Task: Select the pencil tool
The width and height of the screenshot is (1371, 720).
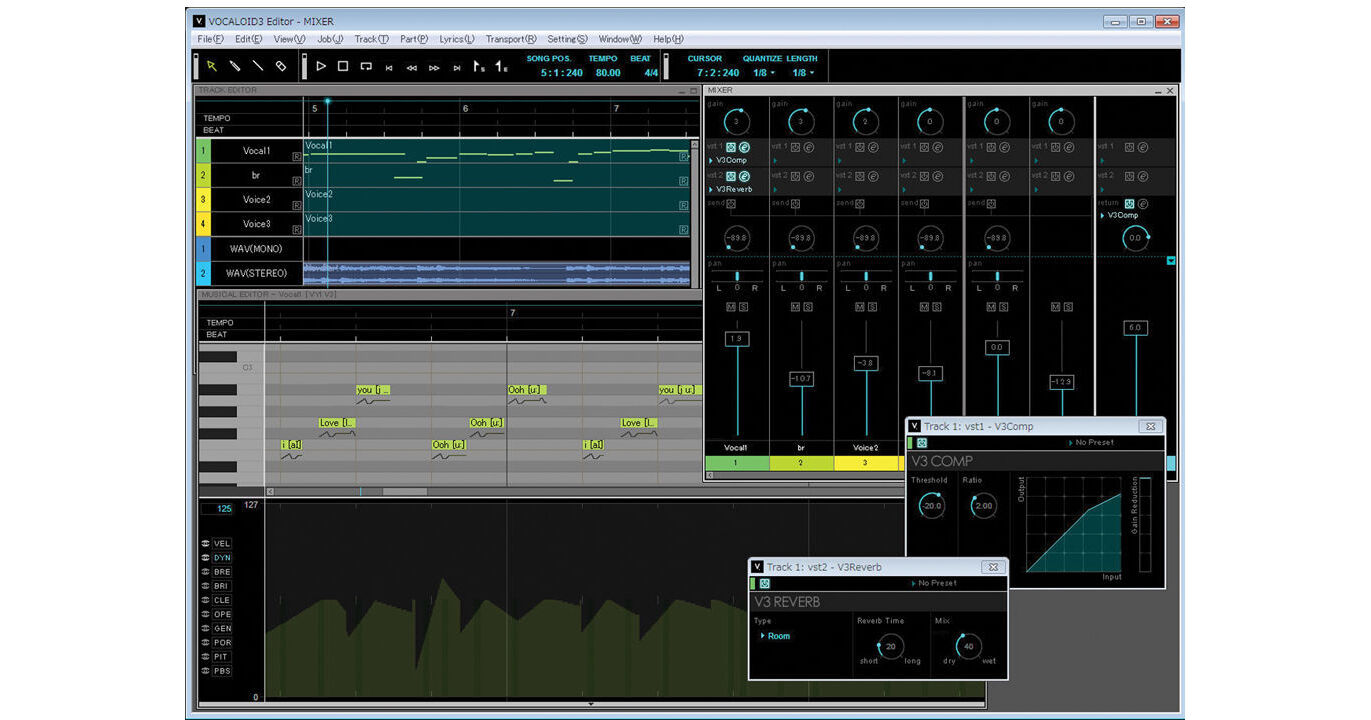Action: (235, 66)
